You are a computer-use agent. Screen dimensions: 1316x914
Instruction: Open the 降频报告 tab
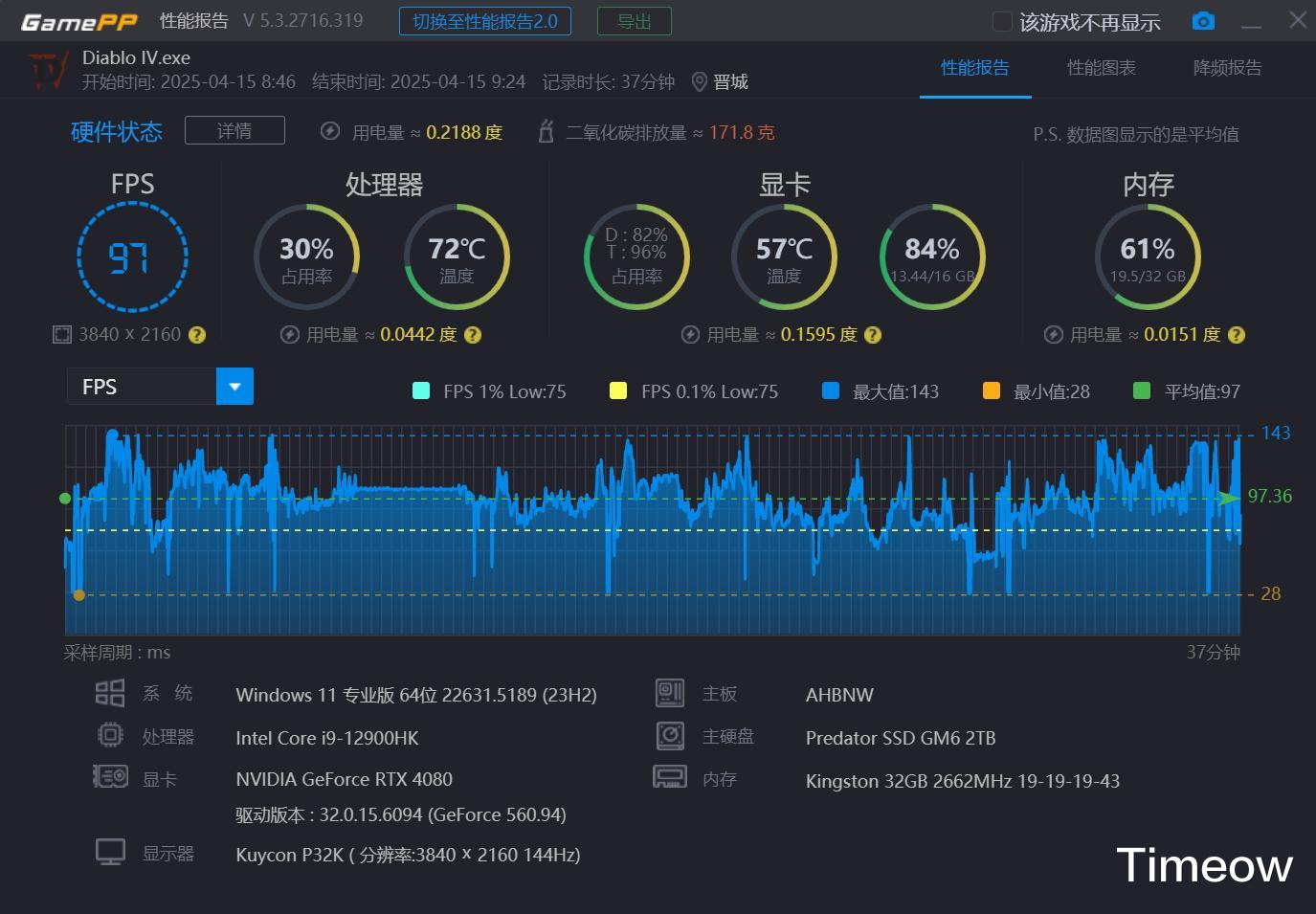[x=1228, y=68]
